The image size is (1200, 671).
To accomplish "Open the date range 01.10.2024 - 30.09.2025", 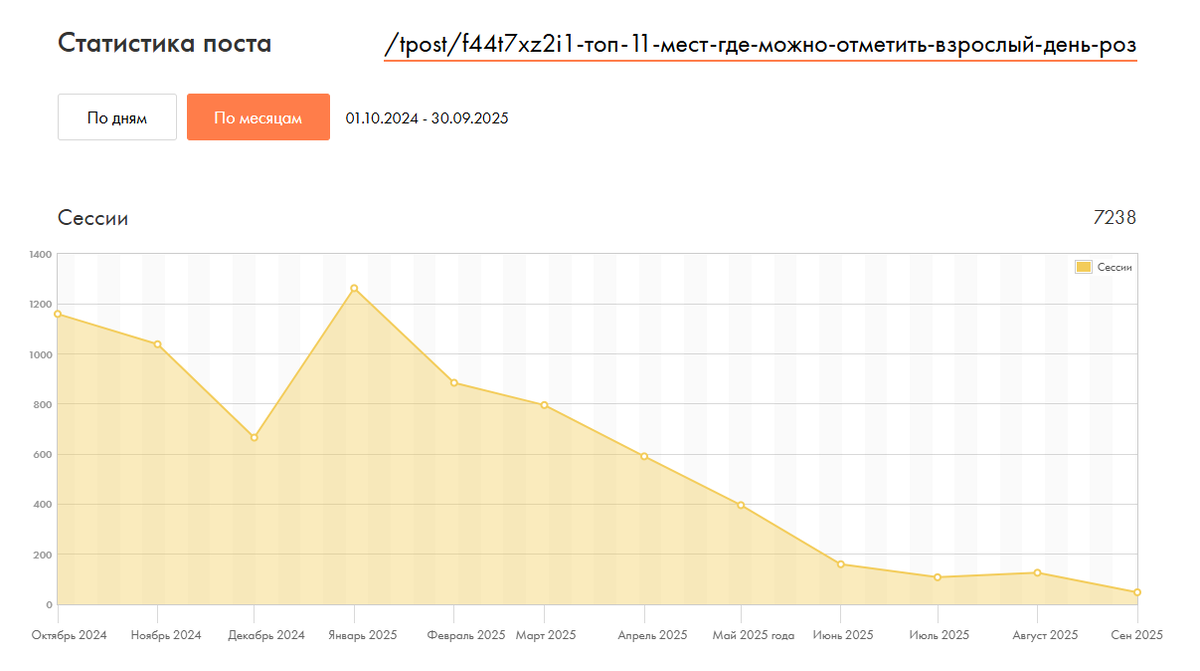I will coord(427,118).
